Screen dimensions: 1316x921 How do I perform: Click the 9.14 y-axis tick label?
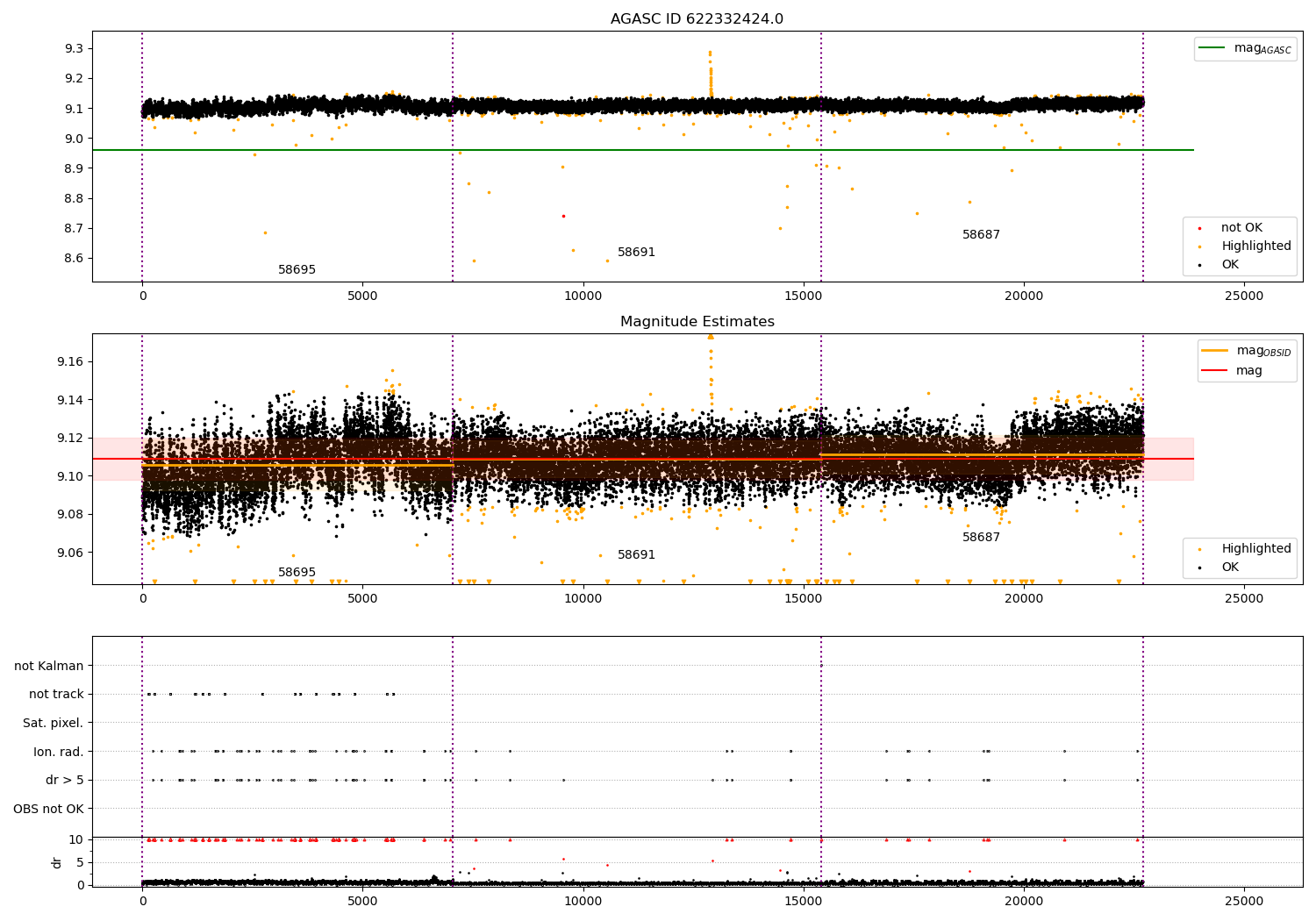pos(70,400)
